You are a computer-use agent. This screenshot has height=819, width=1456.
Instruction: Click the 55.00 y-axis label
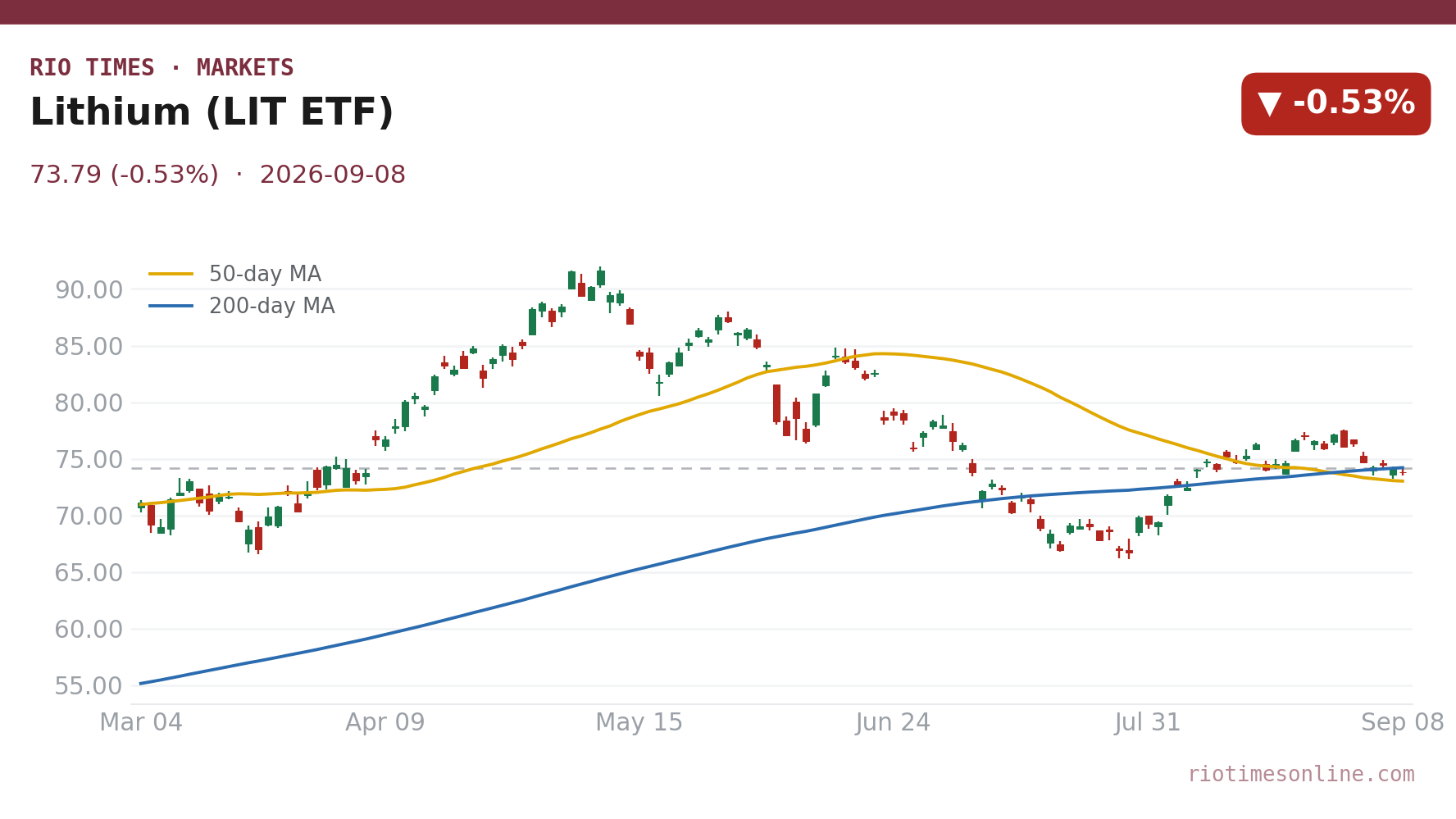click(x=89, y=686)
